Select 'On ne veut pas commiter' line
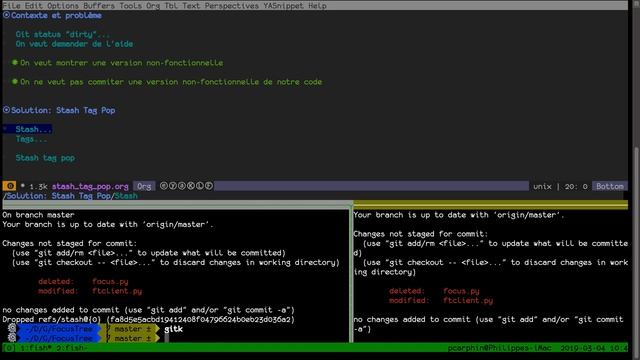This screenshot has width=640, height=360. point(171,82)
